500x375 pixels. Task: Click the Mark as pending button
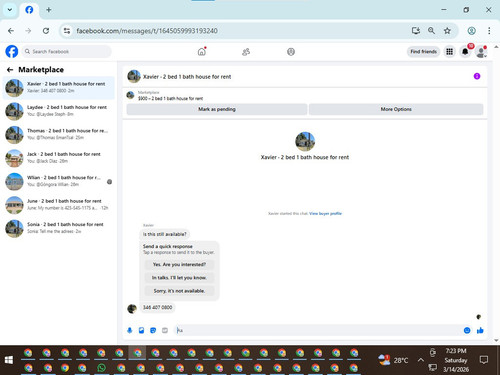coord(217,109)
